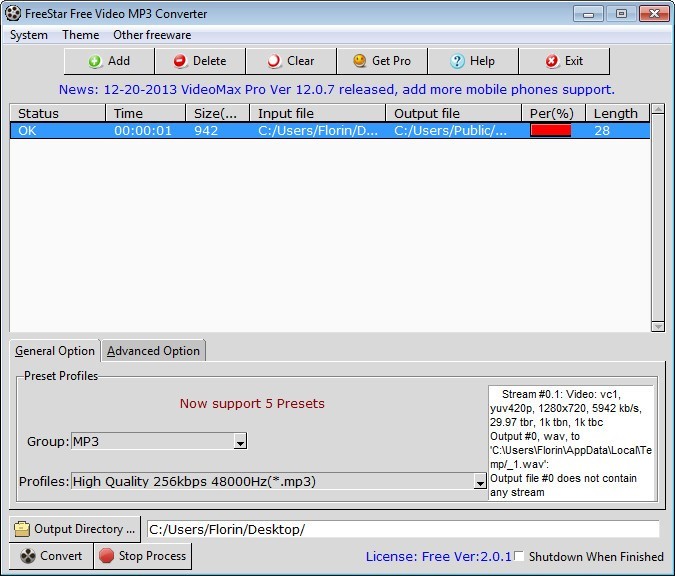Image resolution: width=675 pixels, height=576 pixels.
Task: Expand the Profiles High Quality dropdown
Action: click(480, 481)
